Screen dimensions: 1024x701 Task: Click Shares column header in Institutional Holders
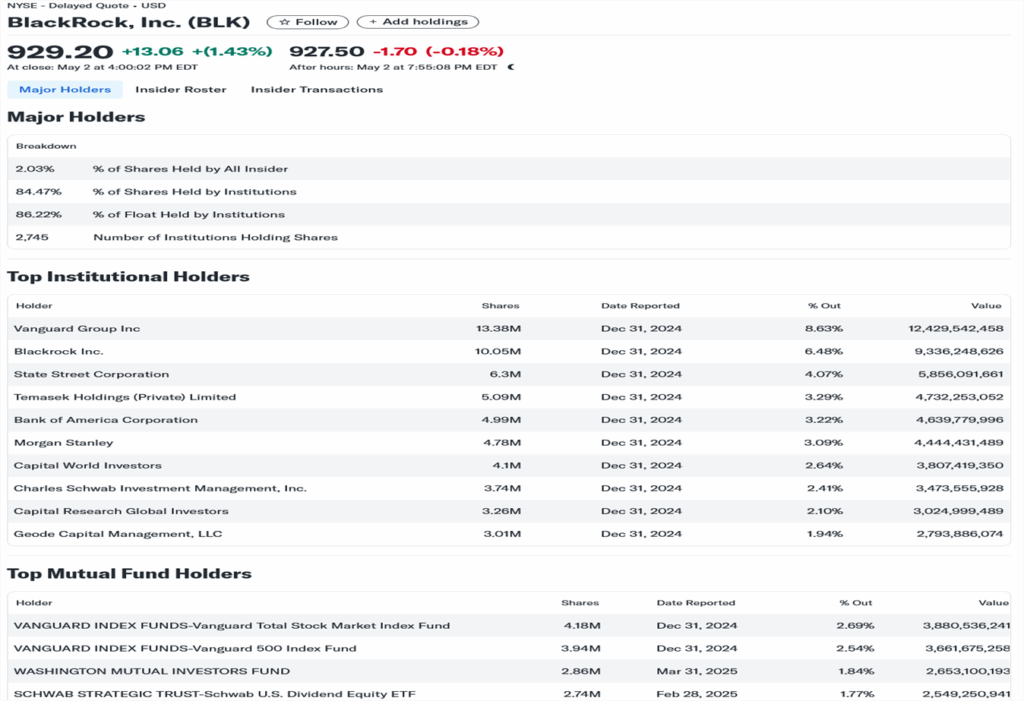500,306
